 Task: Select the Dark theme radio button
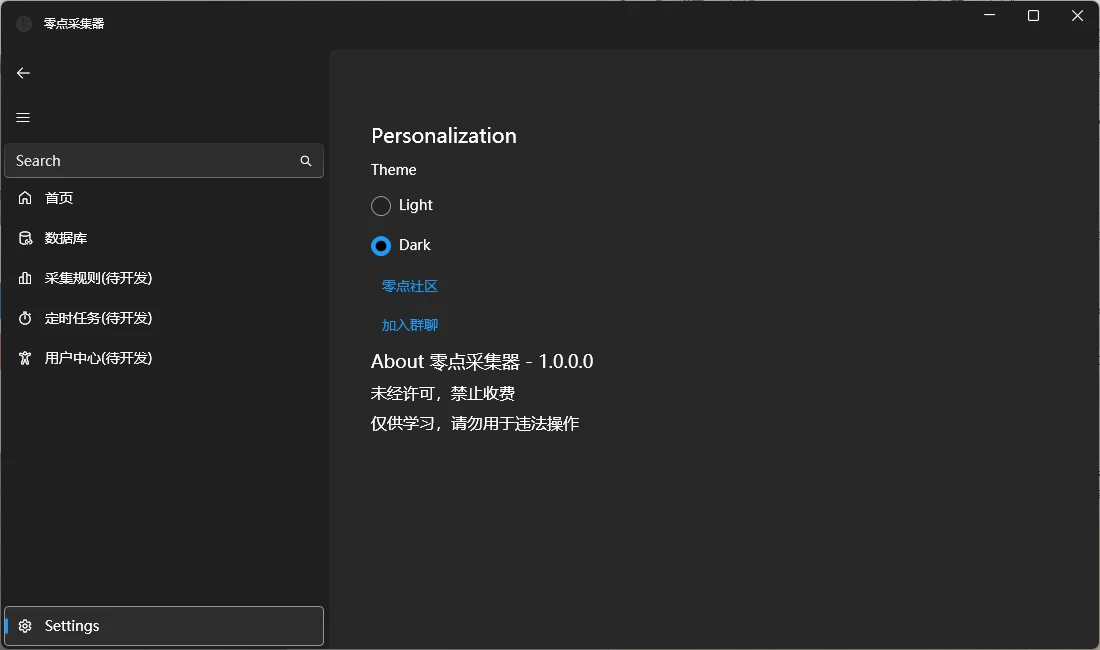[381, 246]
